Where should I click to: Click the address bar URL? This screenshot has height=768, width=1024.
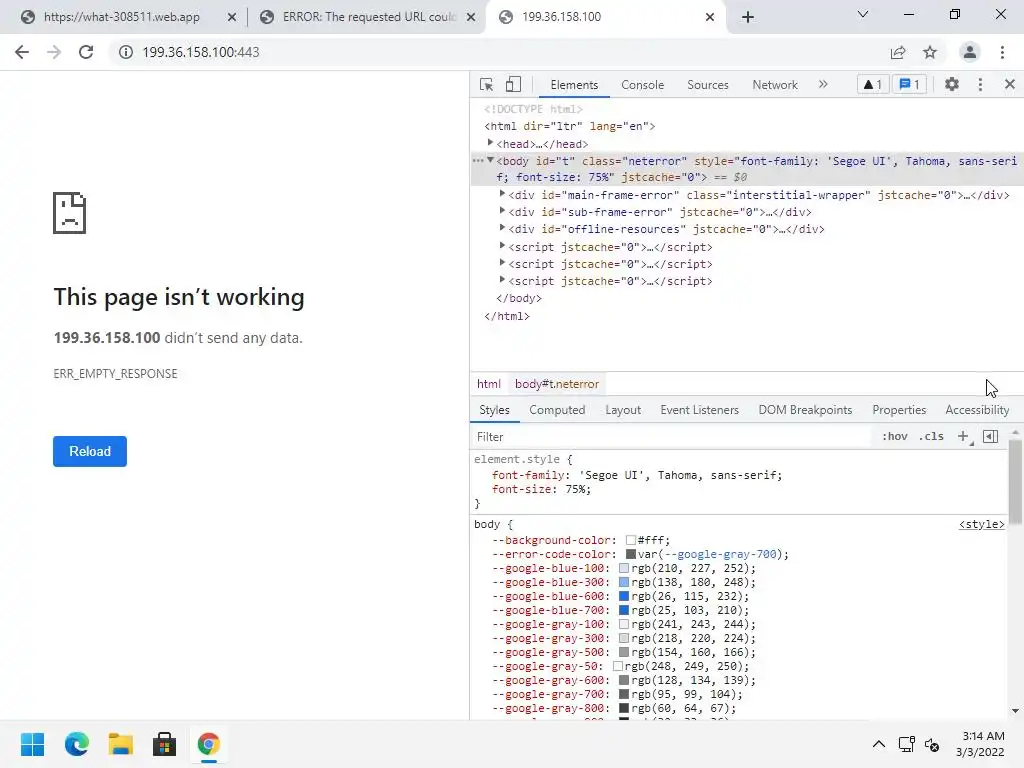pyautogui.click(x=201, y=52)
